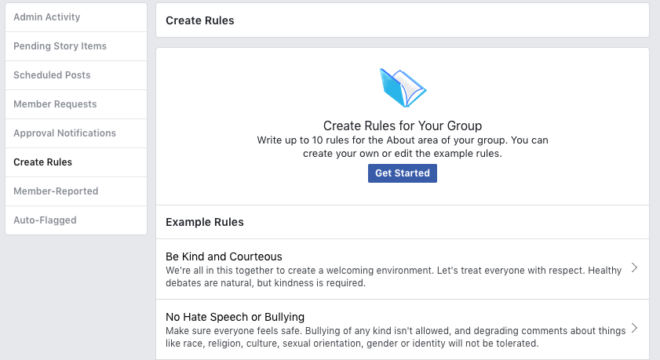This screenshot has height=360, width=660.
Task: Select Create Rules sidebar item
Action: pyautogui.click(x=76, y=163)
